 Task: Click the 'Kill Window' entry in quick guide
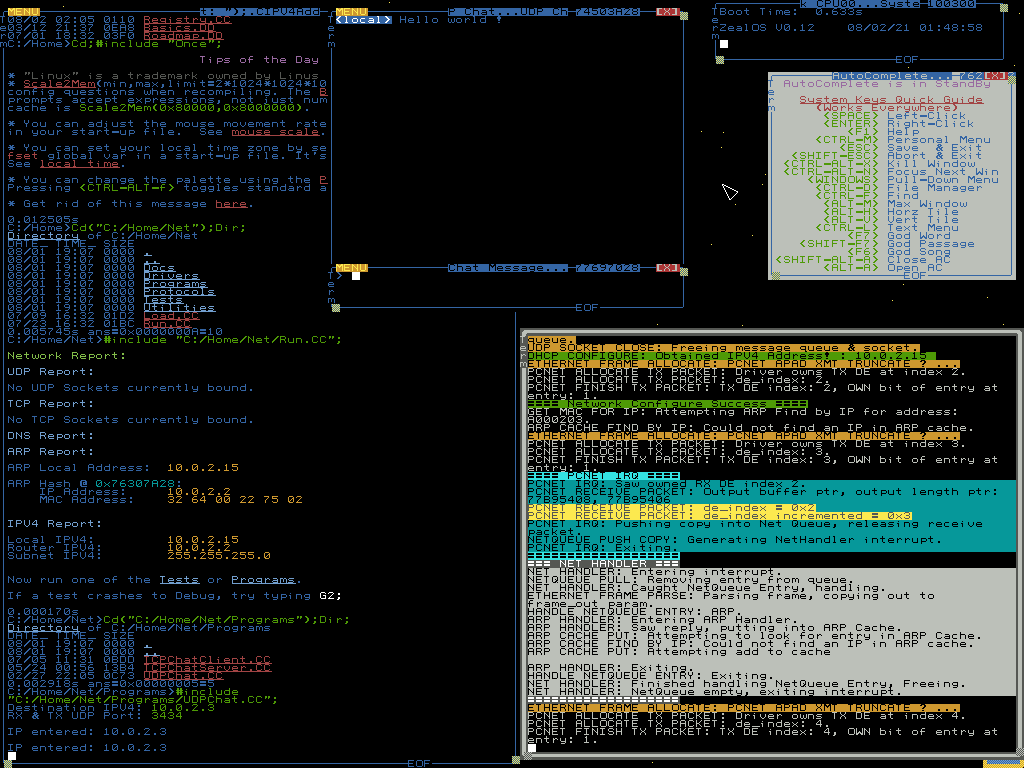pos(931,164)
